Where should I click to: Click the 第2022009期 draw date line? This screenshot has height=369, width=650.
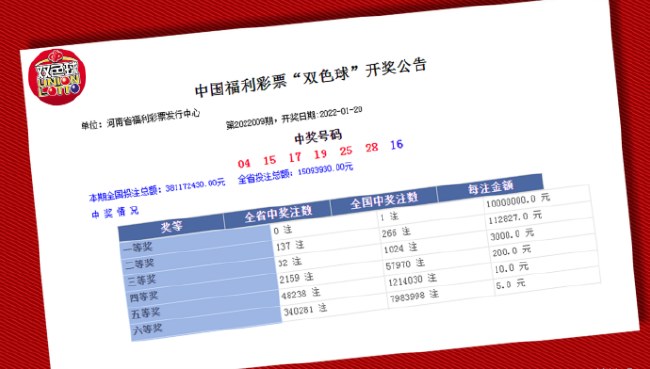click(x=294, y=118)
